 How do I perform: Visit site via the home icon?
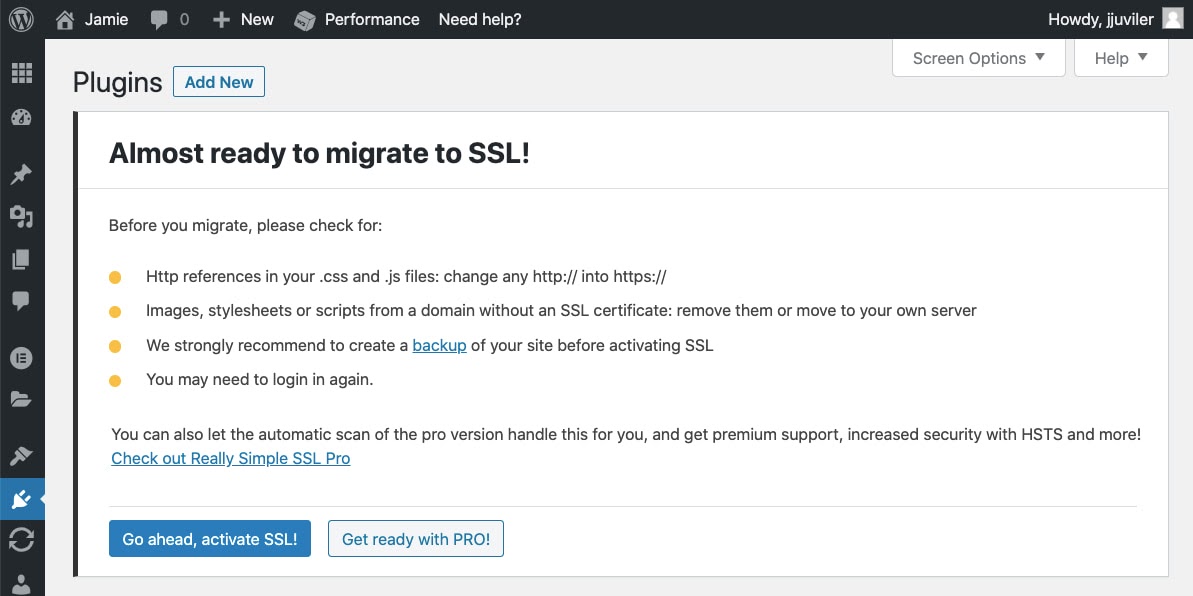point(65,20)
